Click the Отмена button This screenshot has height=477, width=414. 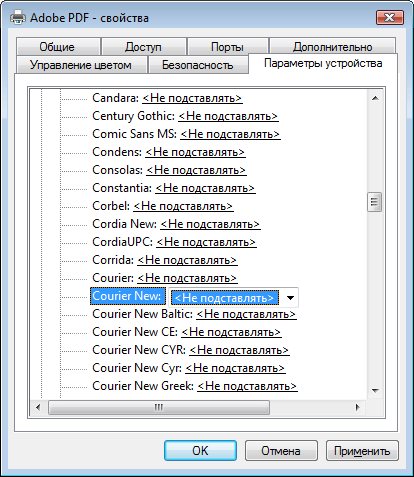(281, 451)
